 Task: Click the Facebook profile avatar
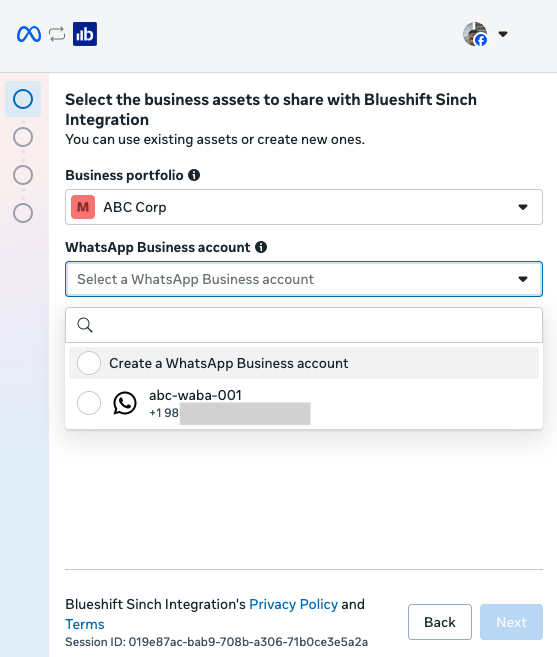point(475,34)
